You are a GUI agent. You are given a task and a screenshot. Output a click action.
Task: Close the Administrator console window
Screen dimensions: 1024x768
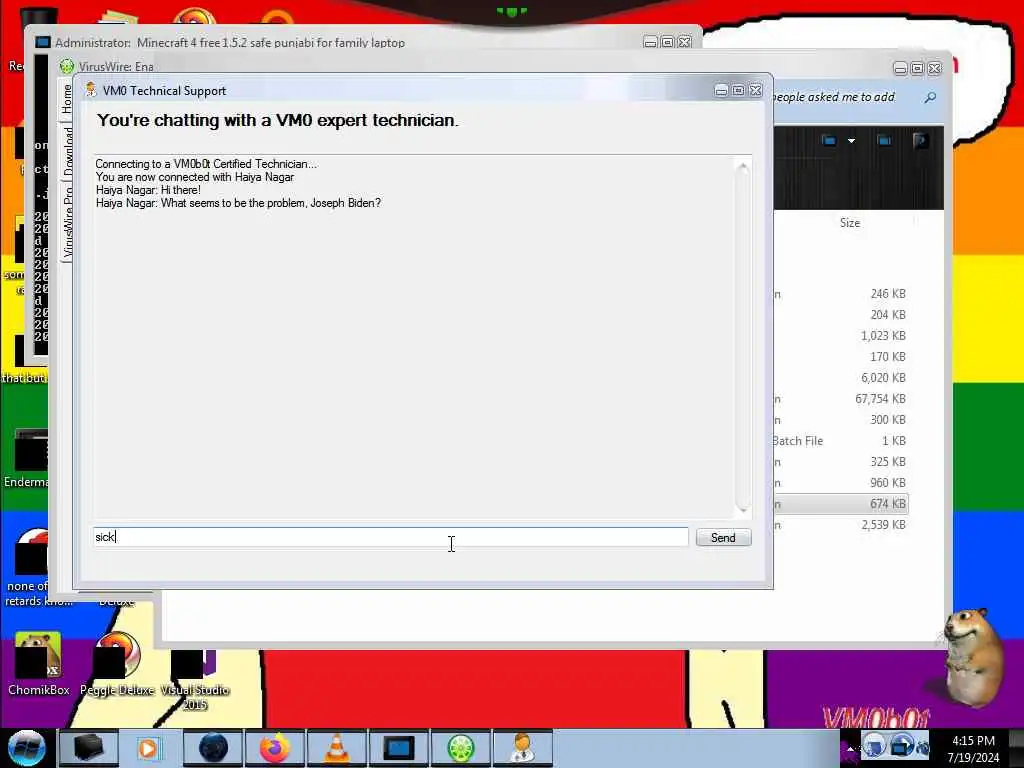[x=684, y=42]
